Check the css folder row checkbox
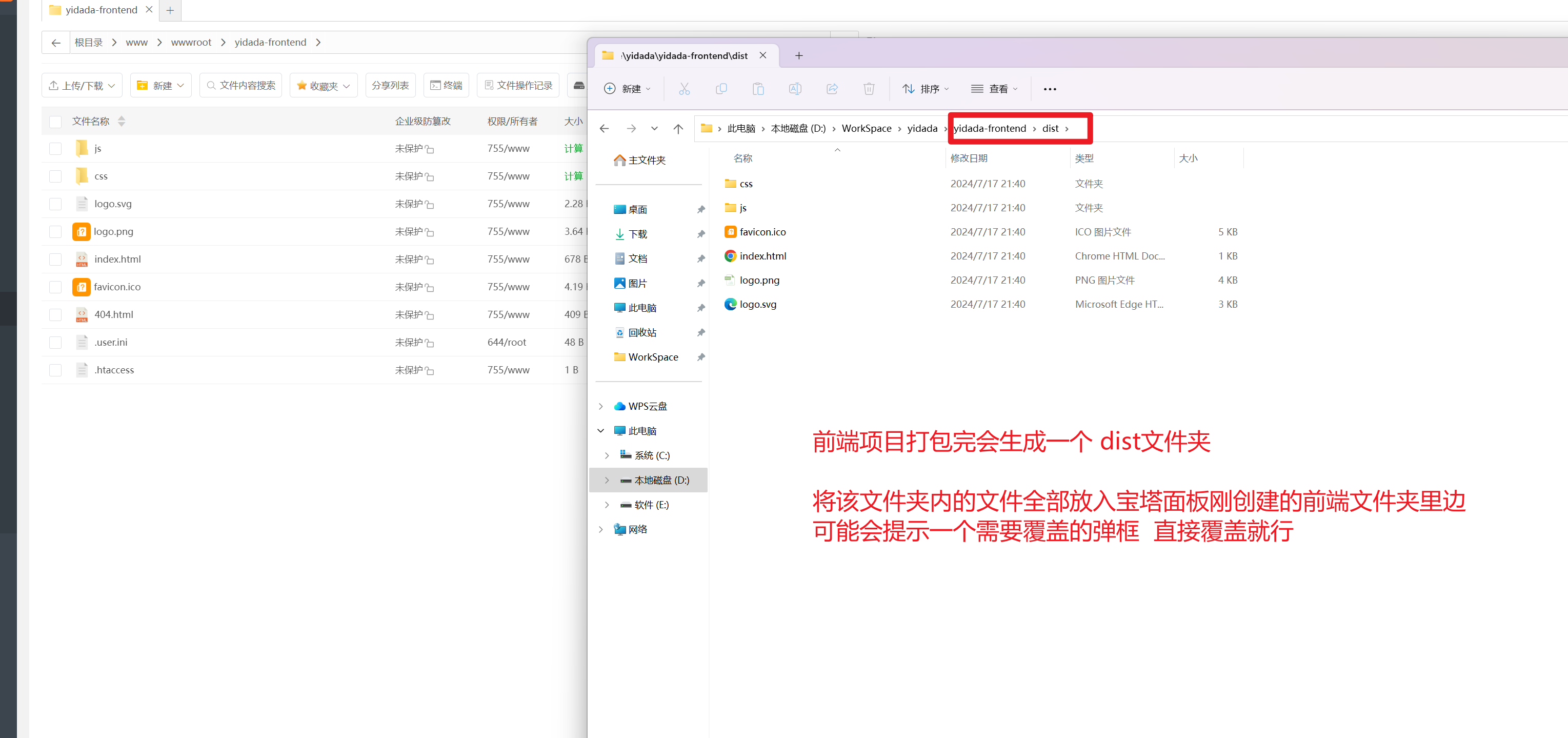This screenshot has width=1568, height=738. coord(55,176)
